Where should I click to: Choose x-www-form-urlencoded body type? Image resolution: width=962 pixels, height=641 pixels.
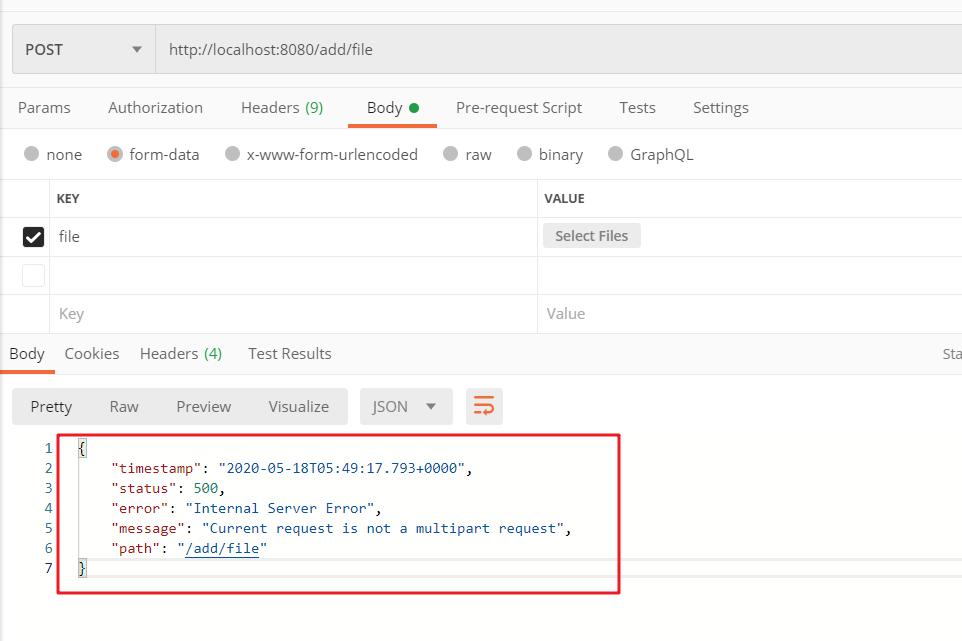coord(232,153)
